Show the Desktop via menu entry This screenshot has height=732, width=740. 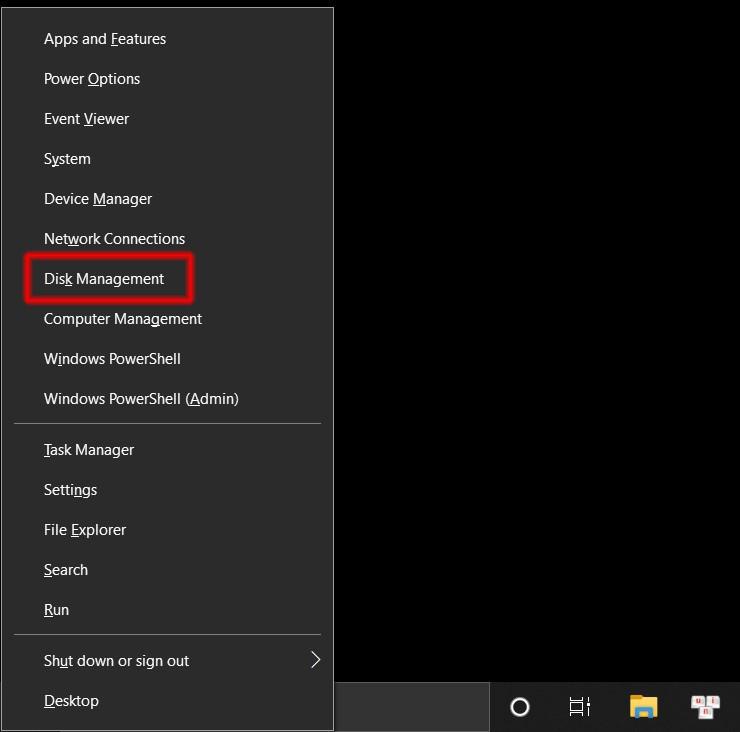click(x=71, y=701)
